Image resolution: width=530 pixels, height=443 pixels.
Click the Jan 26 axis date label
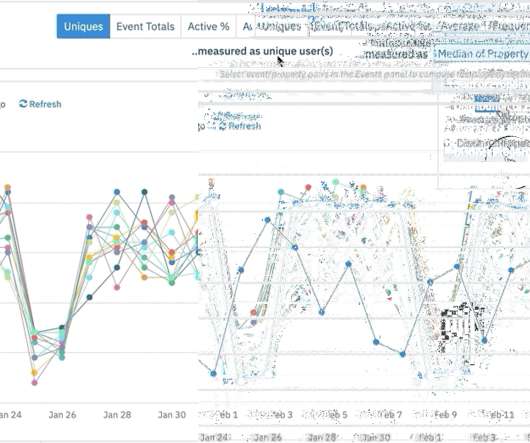[62, 415]
